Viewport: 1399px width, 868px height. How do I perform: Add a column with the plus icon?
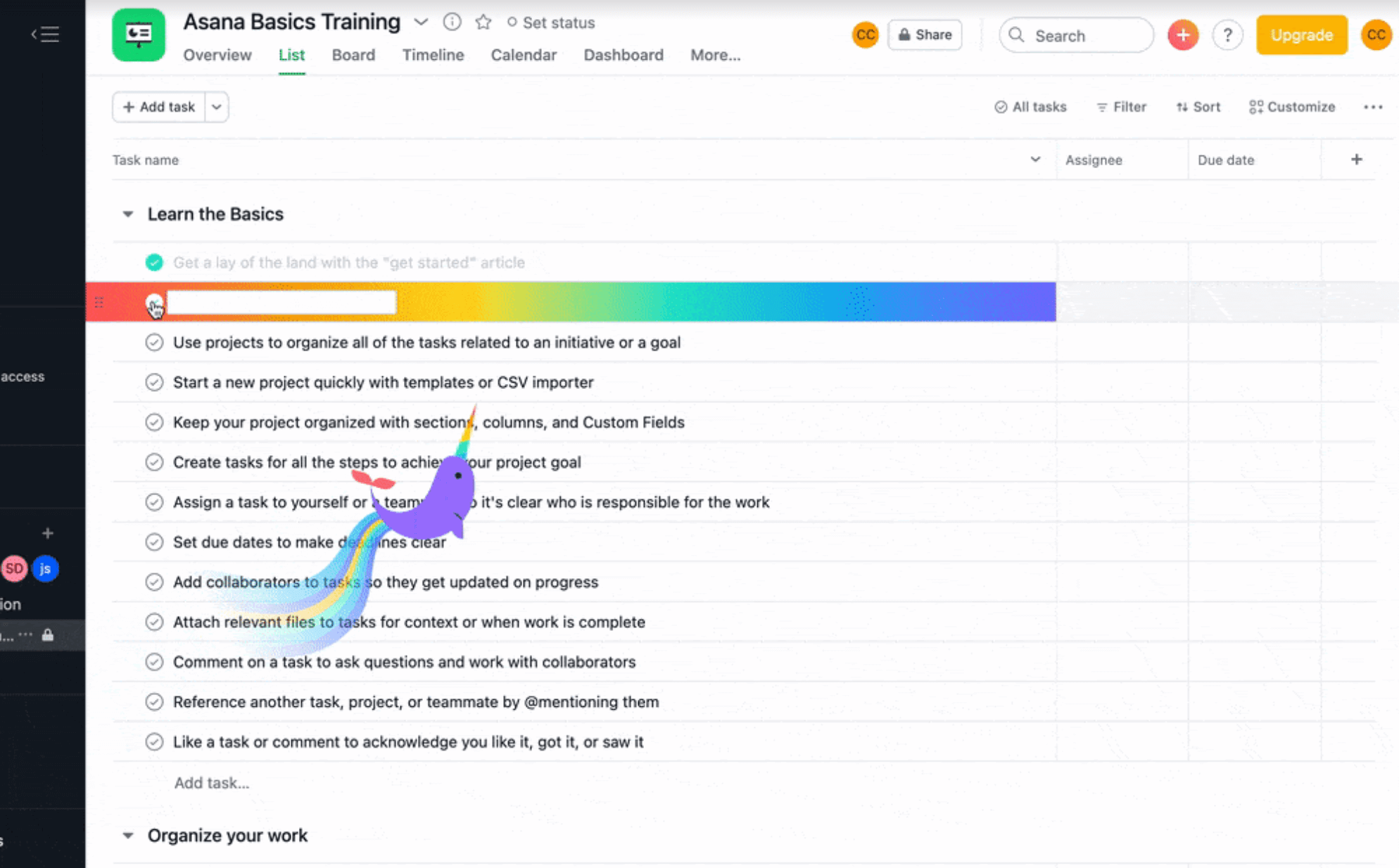(1356, 160)
